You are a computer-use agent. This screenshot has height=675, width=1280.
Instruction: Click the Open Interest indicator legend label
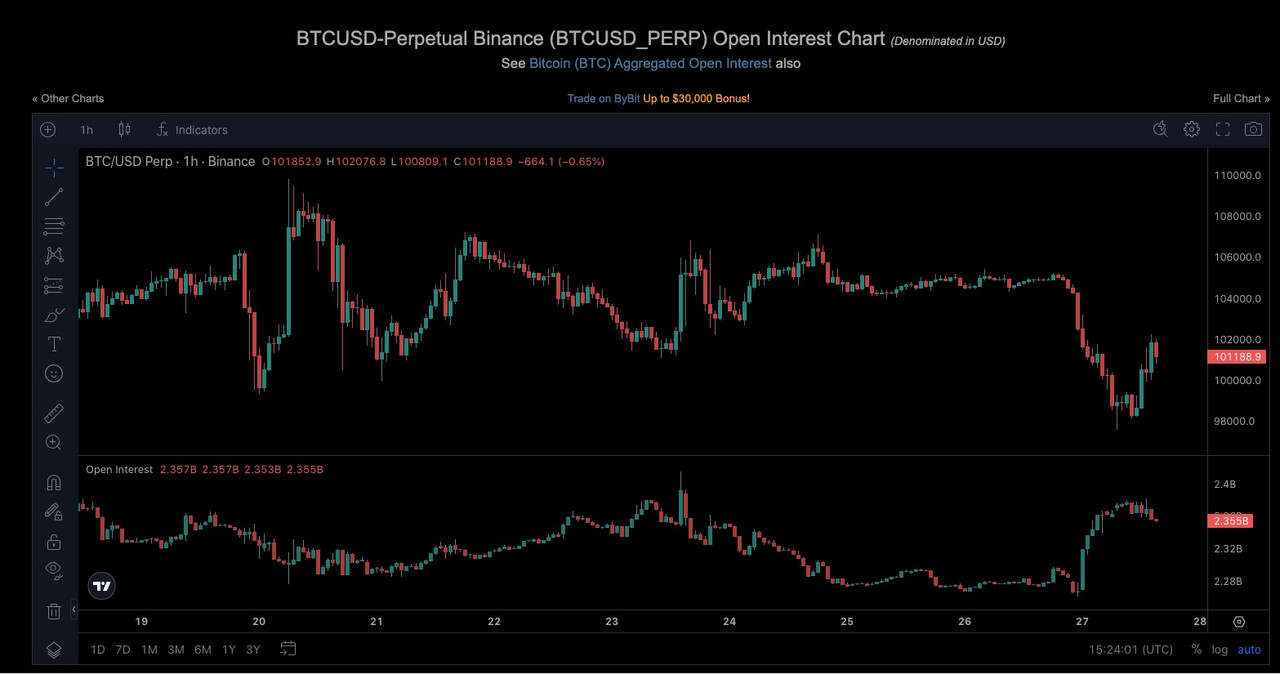(x=119, y=470)
